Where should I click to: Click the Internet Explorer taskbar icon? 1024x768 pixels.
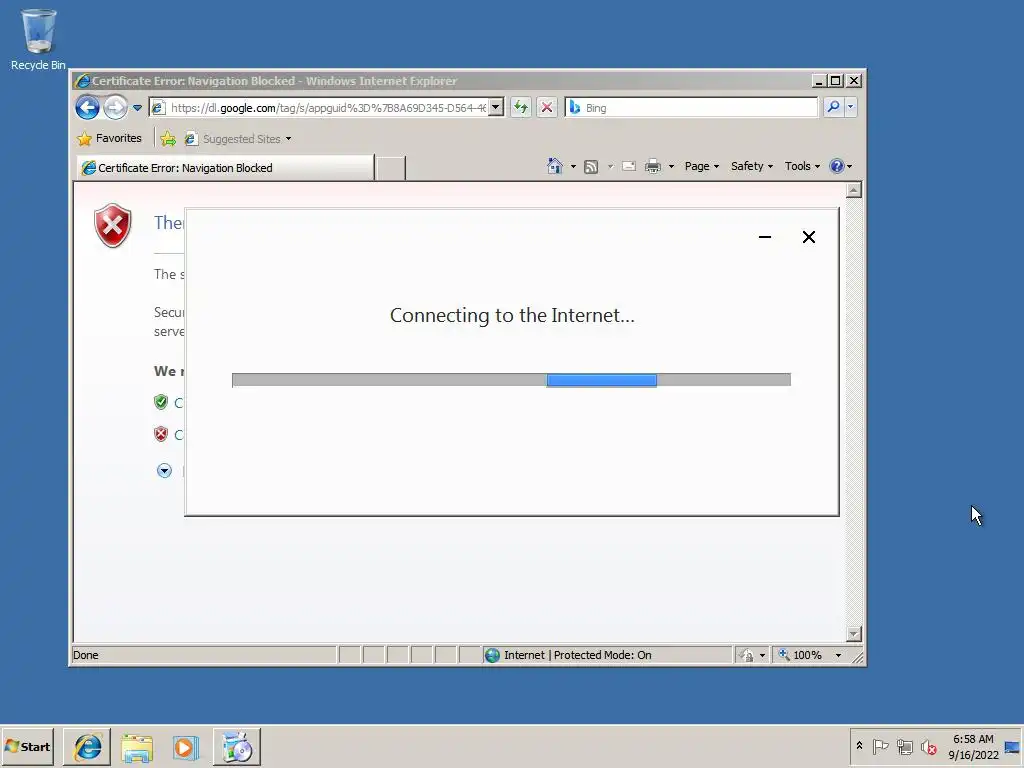click(87, 747)
